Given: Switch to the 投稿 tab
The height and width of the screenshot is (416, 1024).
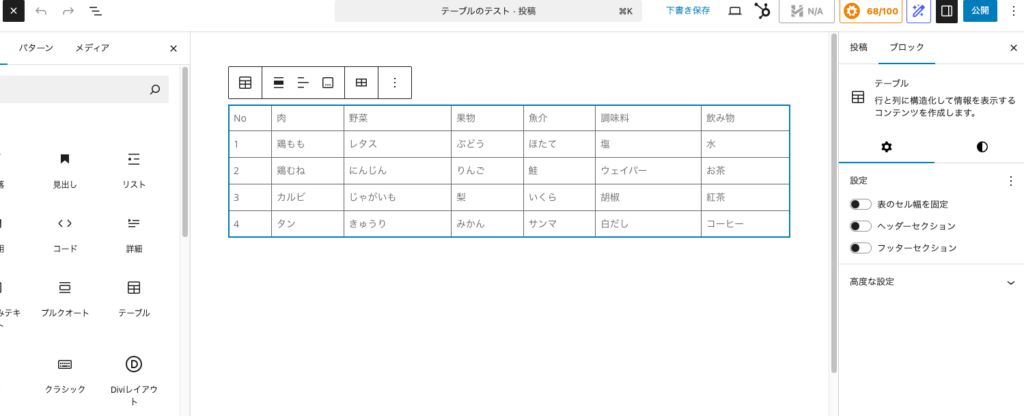Looking at the screenshot, I should pos(859,48).
